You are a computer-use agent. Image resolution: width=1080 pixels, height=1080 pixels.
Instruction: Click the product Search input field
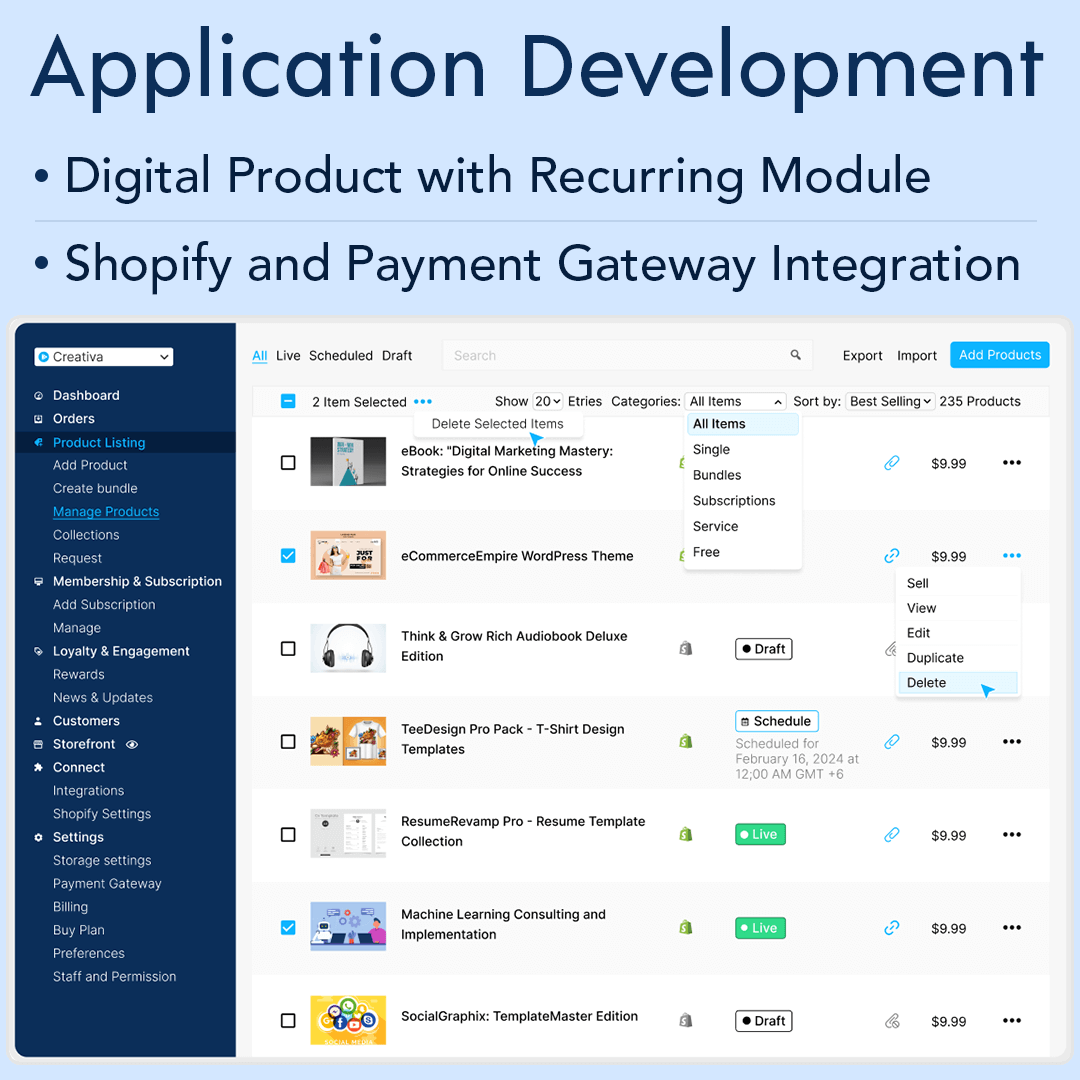tap(627, 355)
